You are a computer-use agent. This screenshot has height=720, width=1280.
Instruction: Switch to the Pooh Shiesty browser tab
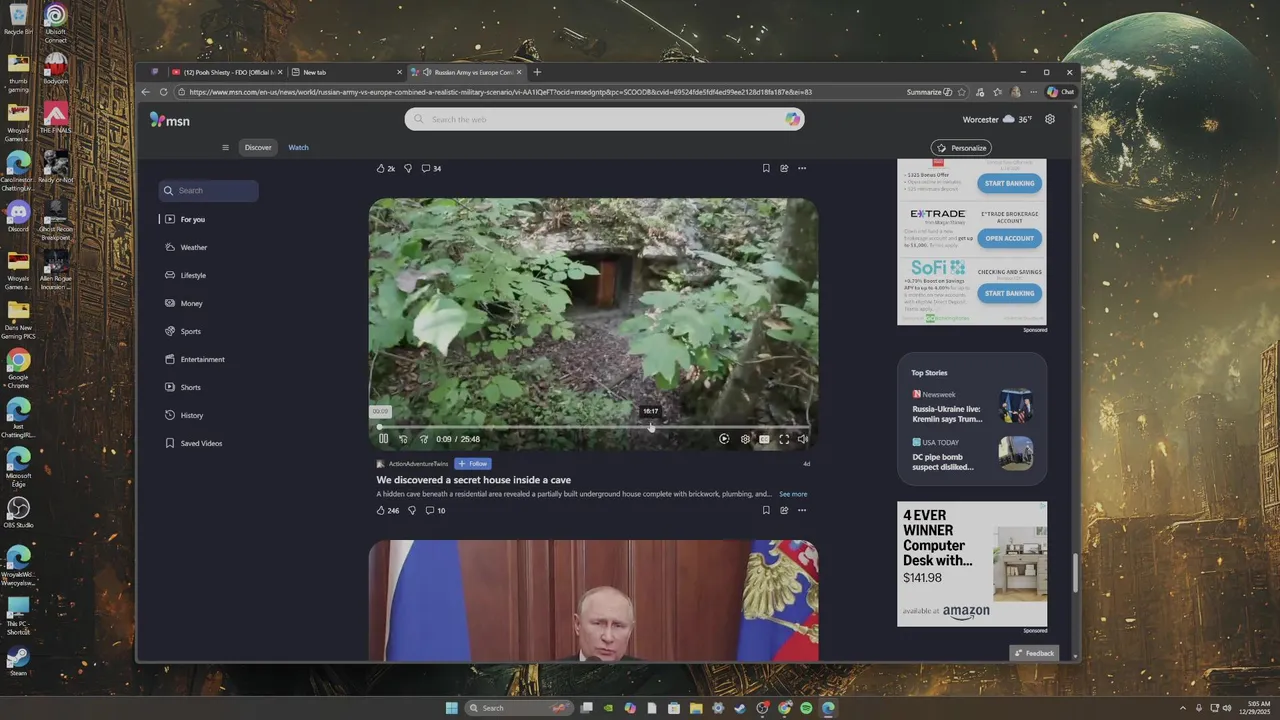[226, 72]
